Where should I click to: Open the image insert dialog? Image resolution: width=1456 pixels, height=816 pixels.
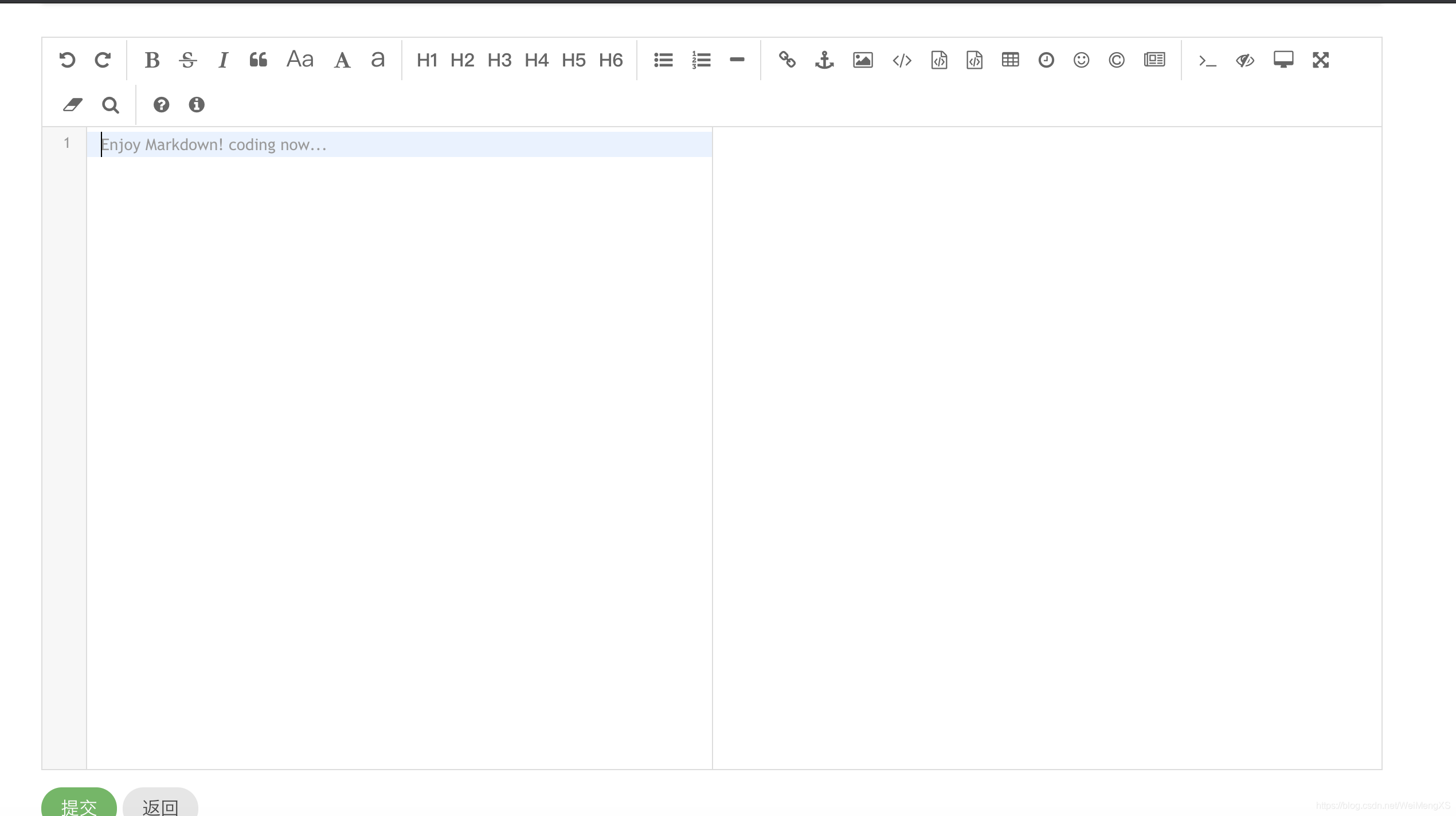click(863, 60)
